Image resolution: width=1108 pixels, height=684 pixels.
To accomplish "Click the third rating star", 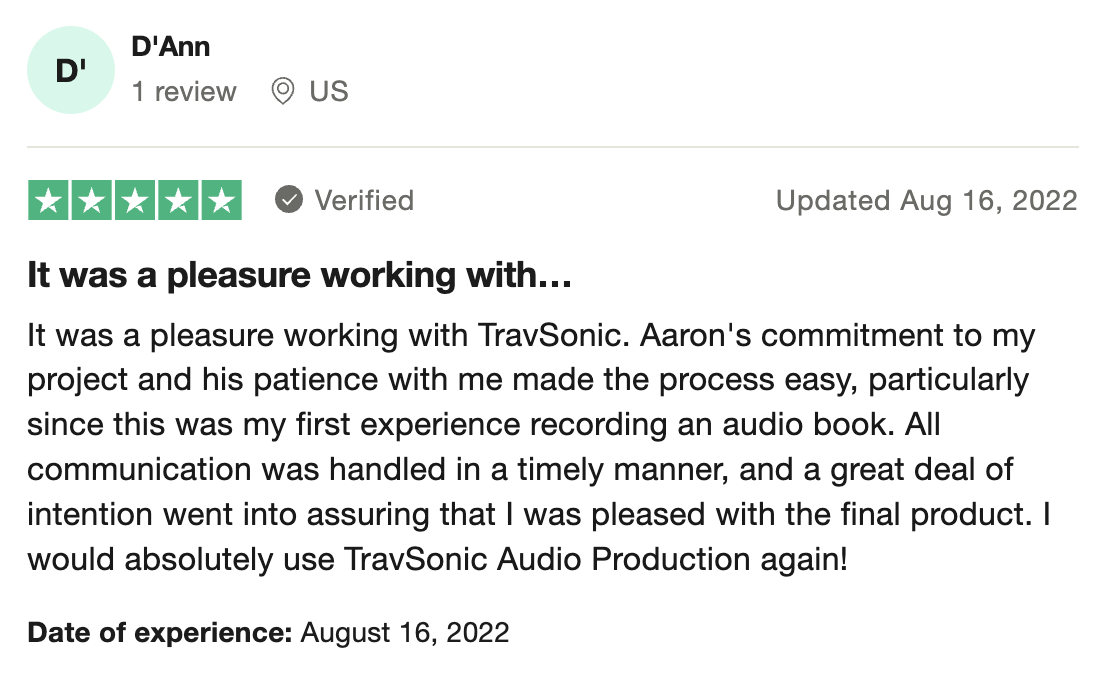I will pos(135,201).
